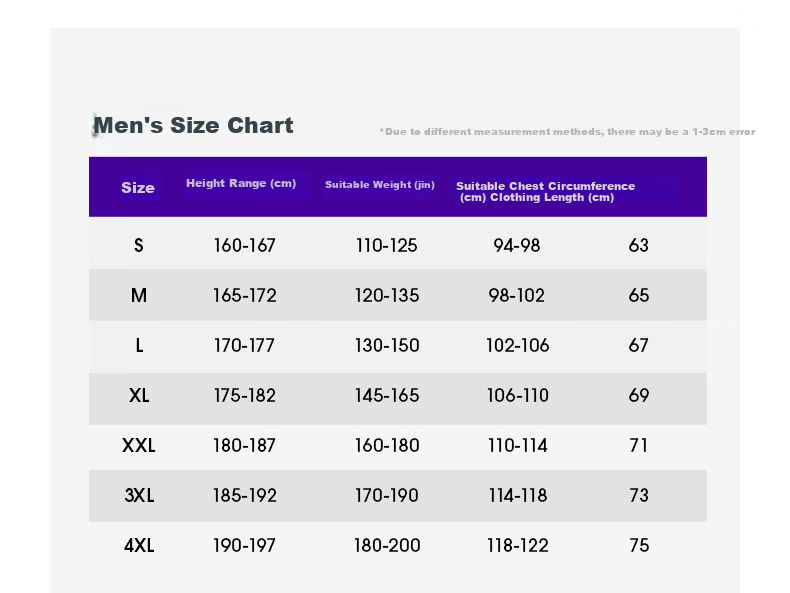The width and height of the screenshot is (790, 593).
Task: Select clothing length 65
Action: coord(638,295)
